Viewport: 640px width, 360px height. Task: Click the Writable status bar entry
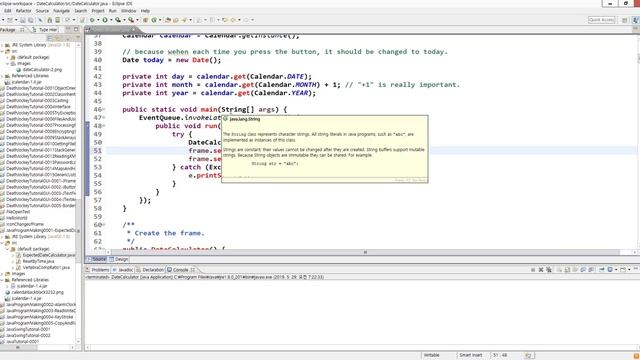coord(431,355)
